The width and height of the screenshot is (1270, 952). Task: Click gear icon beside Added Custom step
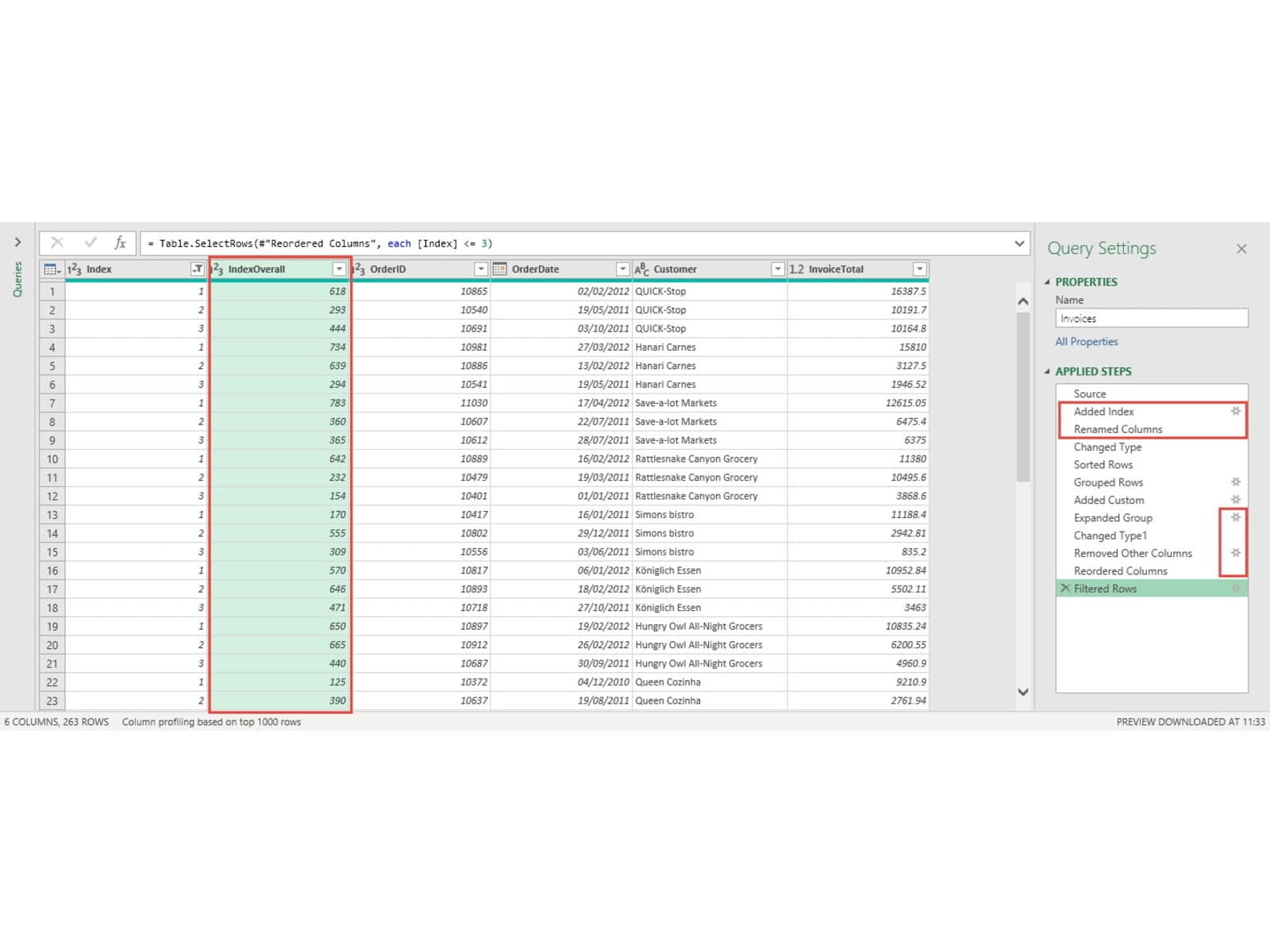pyautogui.click(x=1235, y=500)
